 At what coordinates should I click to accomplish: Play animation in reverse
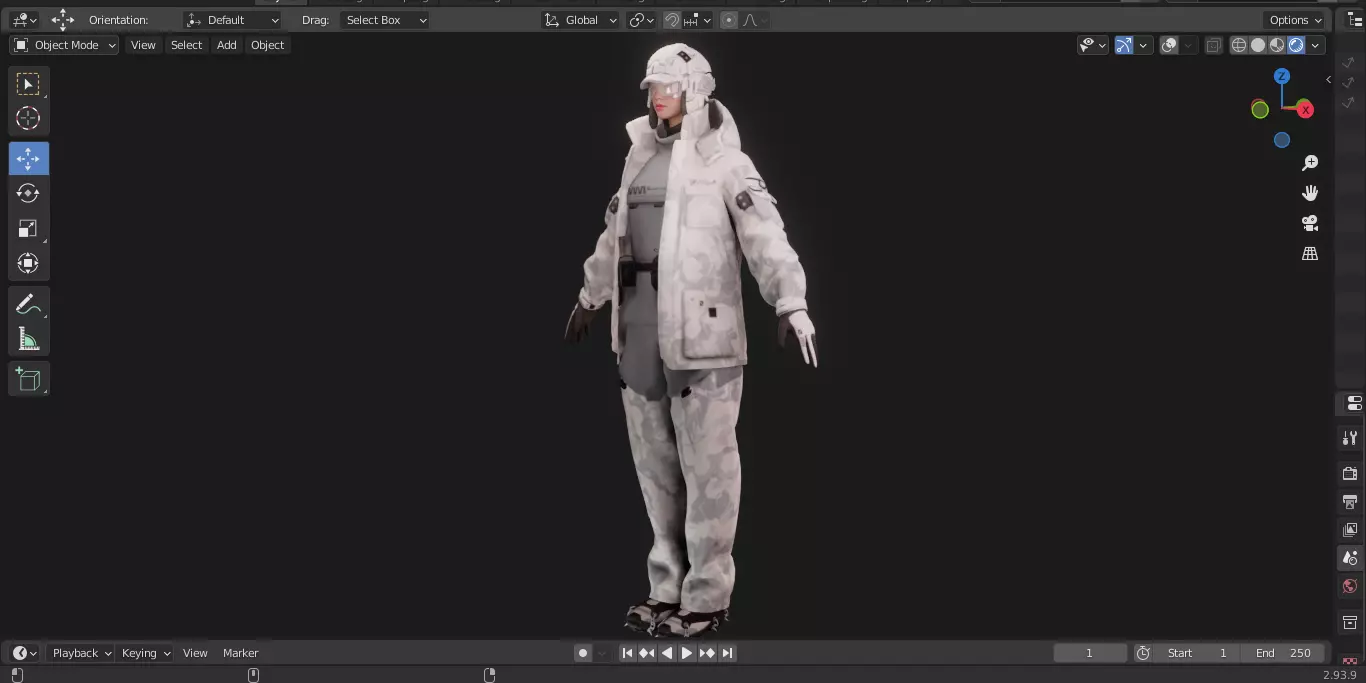point(667,653)
